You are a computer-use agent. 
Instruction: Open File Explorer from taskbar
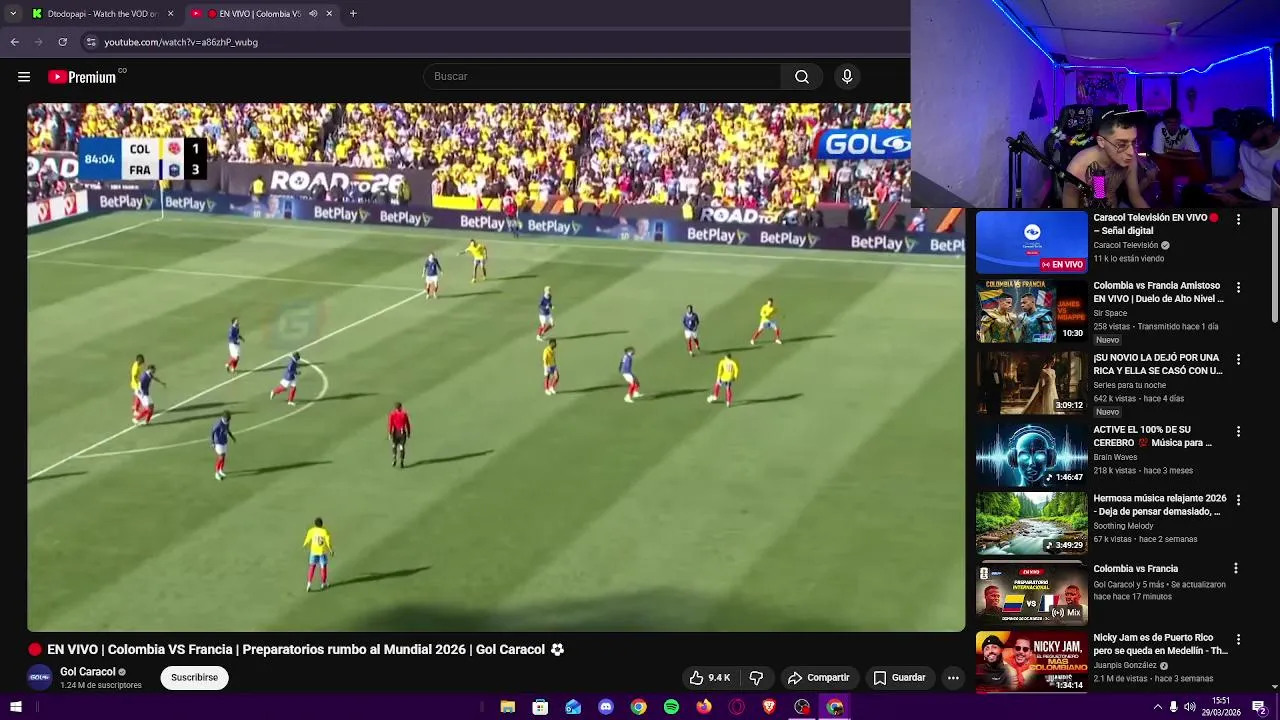[508, 707]
